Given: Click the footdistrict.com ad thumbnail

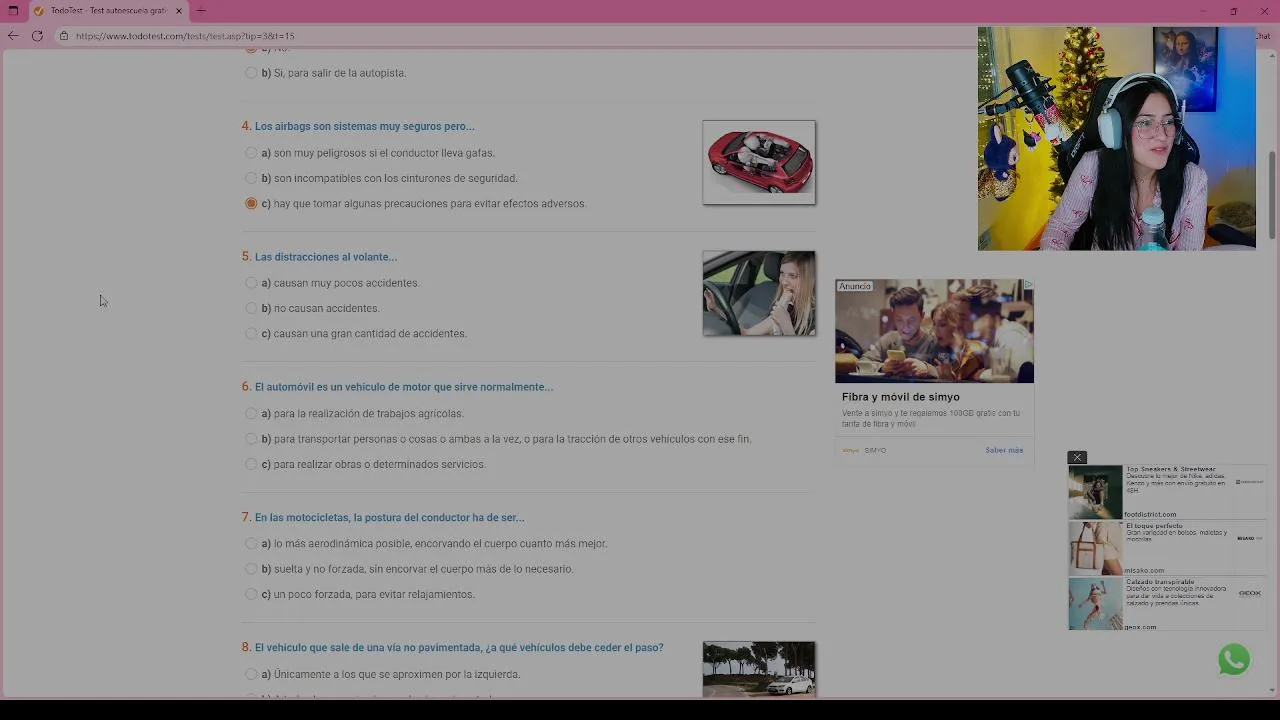Looking at the screenshot, I should [x=1095, y=491].
